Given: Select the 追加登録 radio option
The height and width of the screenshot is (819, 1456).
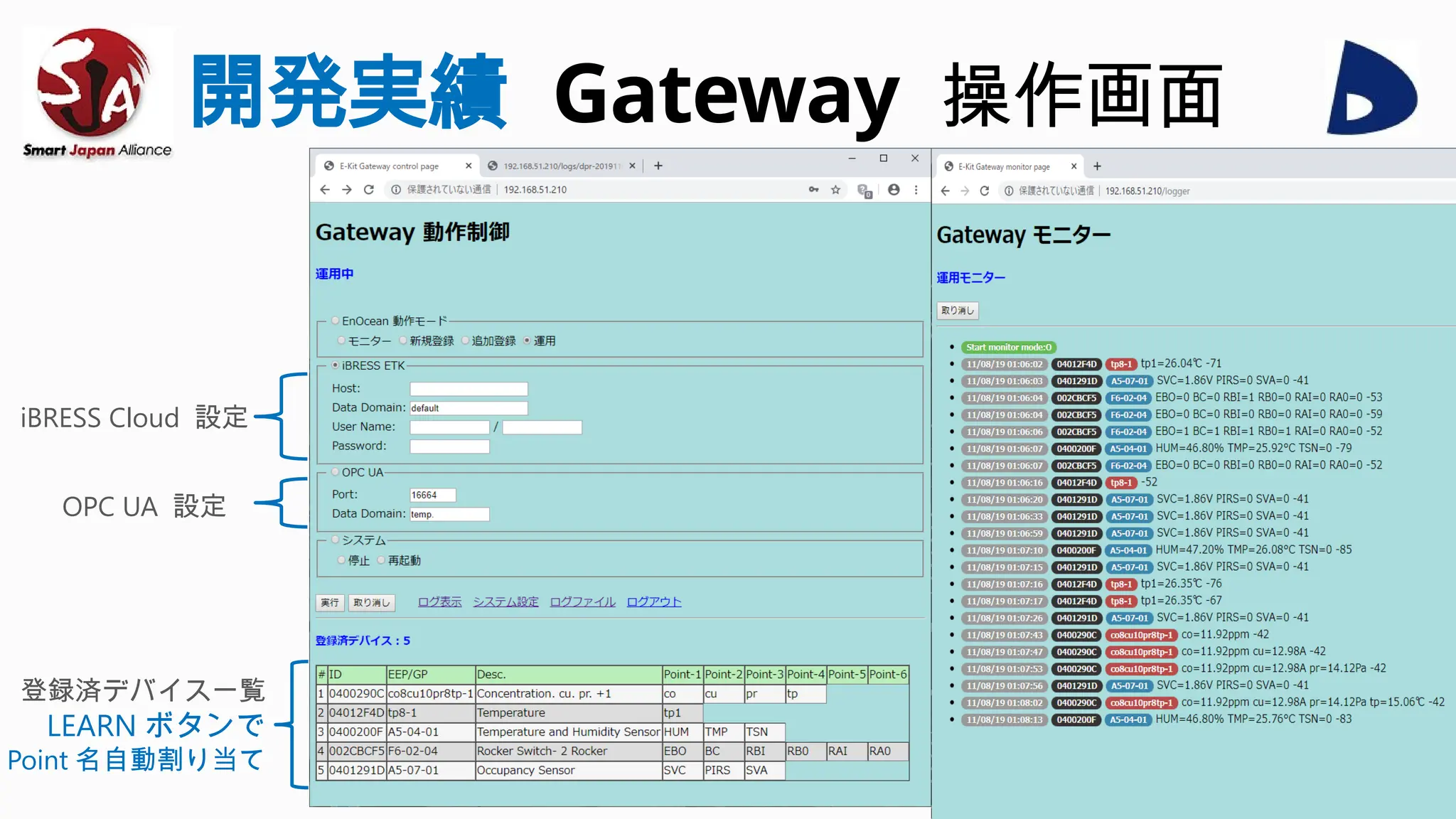Looking at the screenshot, I should (466, 341).
